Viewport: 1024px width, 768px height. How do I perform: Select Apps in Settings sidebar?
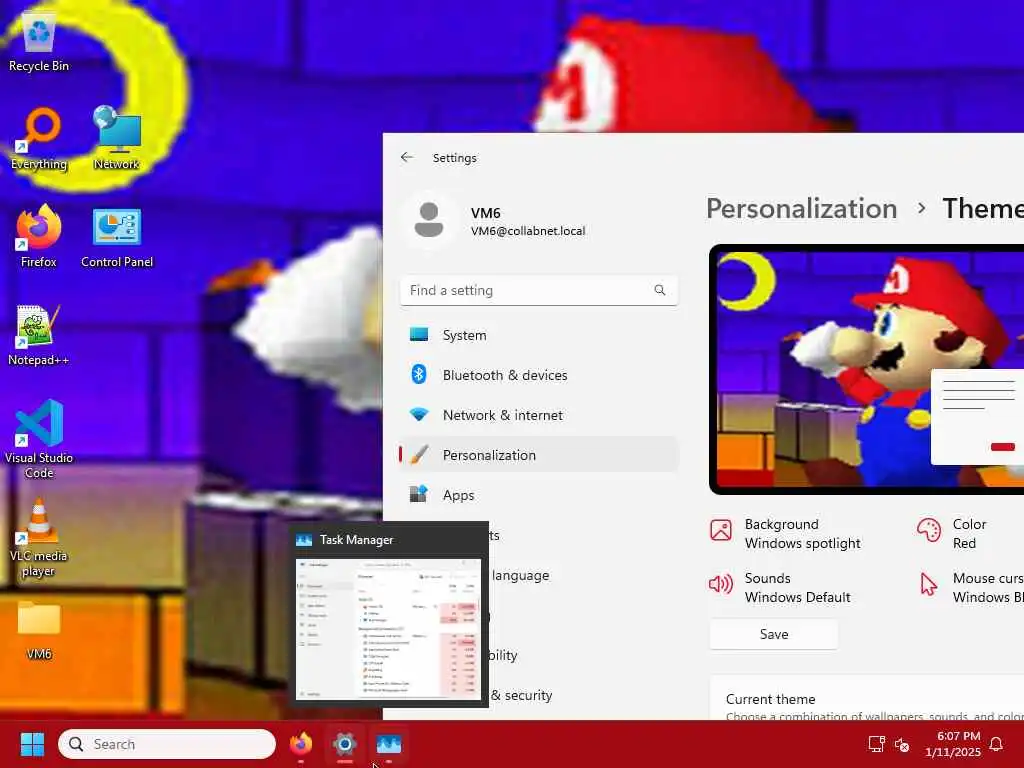point(539,495)
